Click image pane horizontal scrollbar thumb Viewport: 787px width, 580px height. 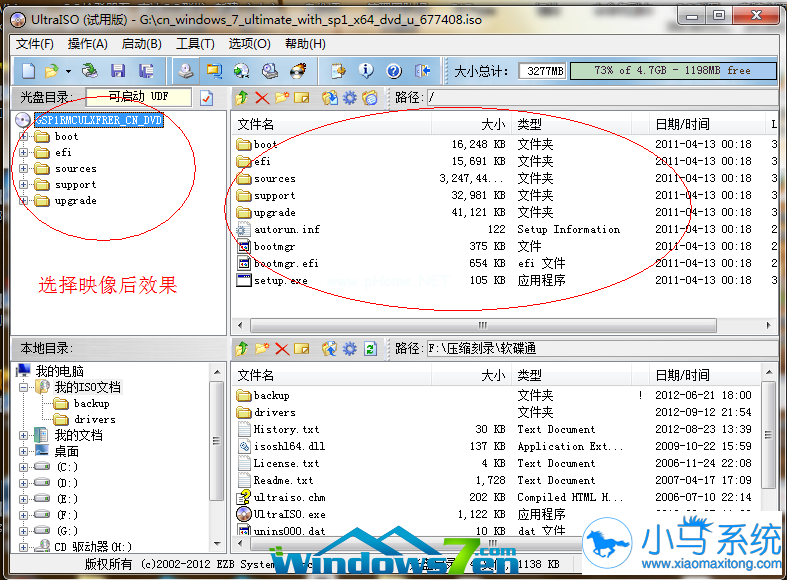click(483, 325)
